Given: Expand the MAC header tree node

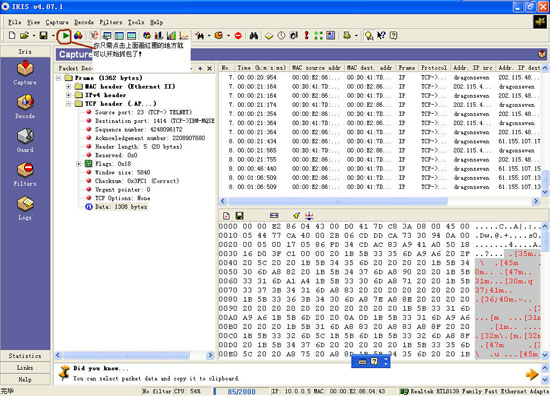Looking at the screenshot, I should [x=68, y=86].
